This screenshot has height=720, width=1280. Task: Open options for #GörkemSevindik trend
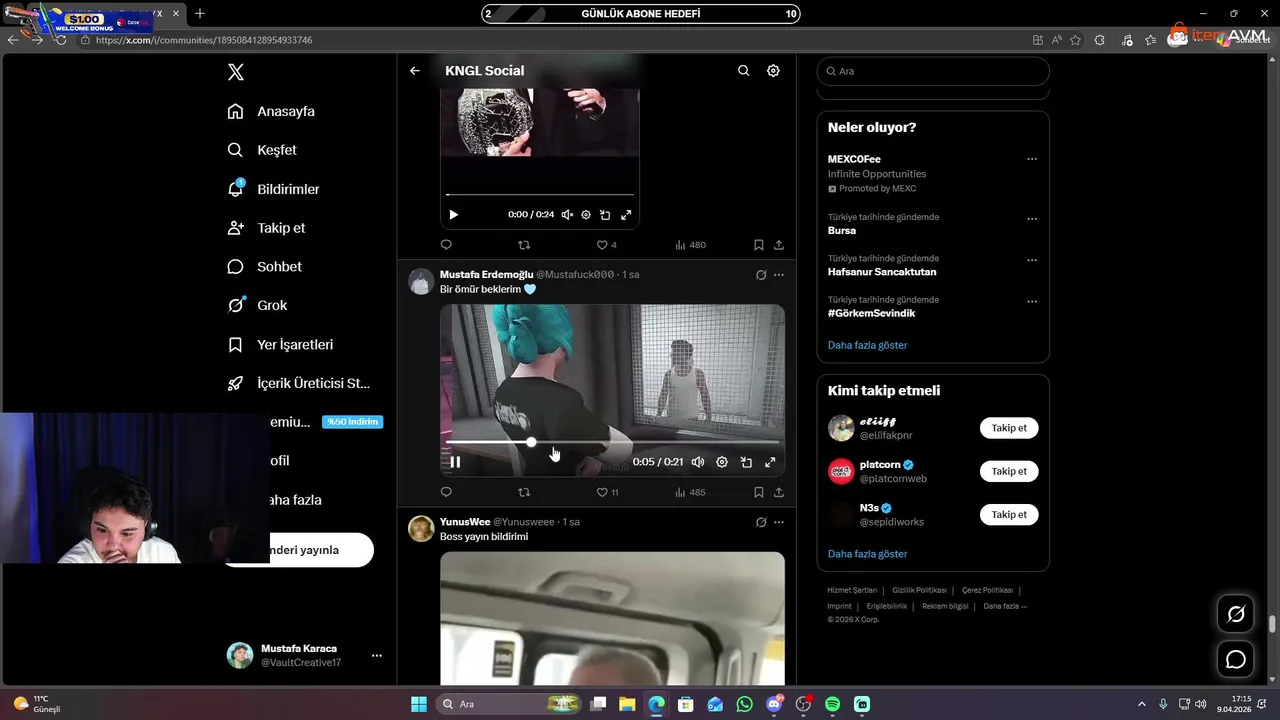click(1032, 301)
